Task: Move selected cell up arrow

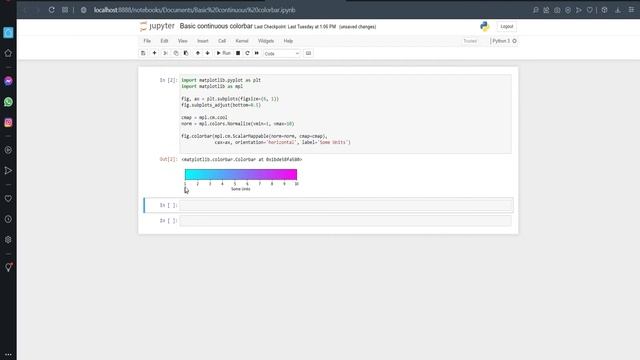Action: 198,53
